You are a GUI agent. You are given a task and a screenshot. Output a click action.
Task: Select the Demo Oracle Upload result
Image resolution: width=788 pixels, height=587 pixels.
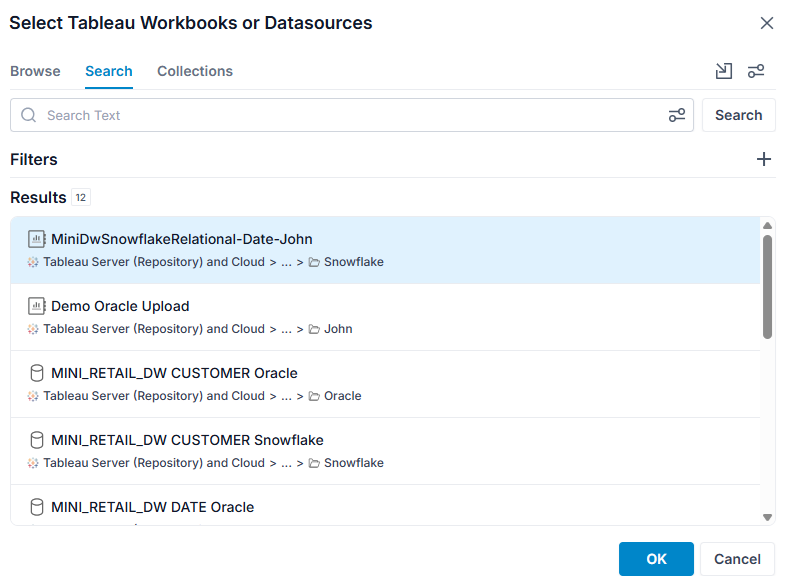pos(385,317)
